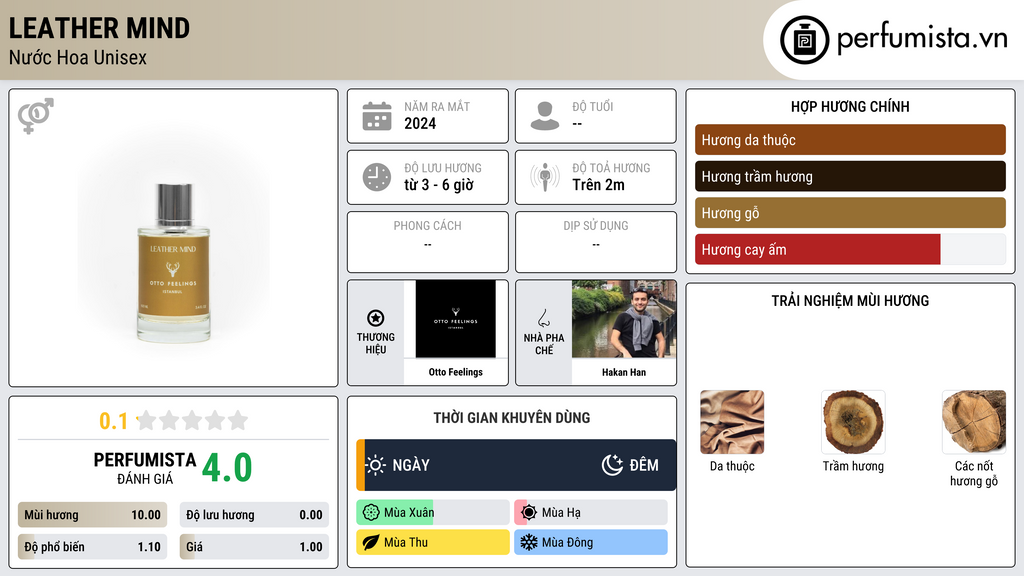The height and width of the screenshot is (576, 1024).
Task: Click the Hương da thuộc accord bar
Action: coord(850,140)
